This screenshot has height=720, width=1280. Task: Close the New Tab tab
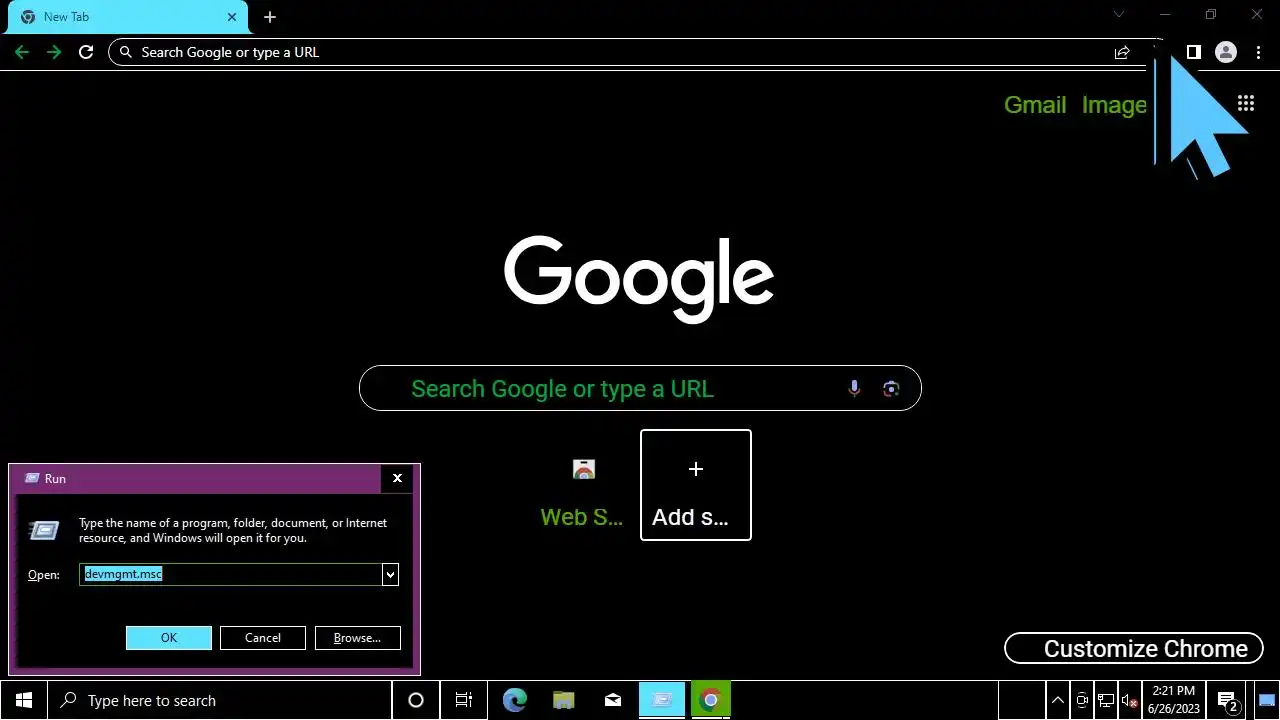click(x=232, y=17)
